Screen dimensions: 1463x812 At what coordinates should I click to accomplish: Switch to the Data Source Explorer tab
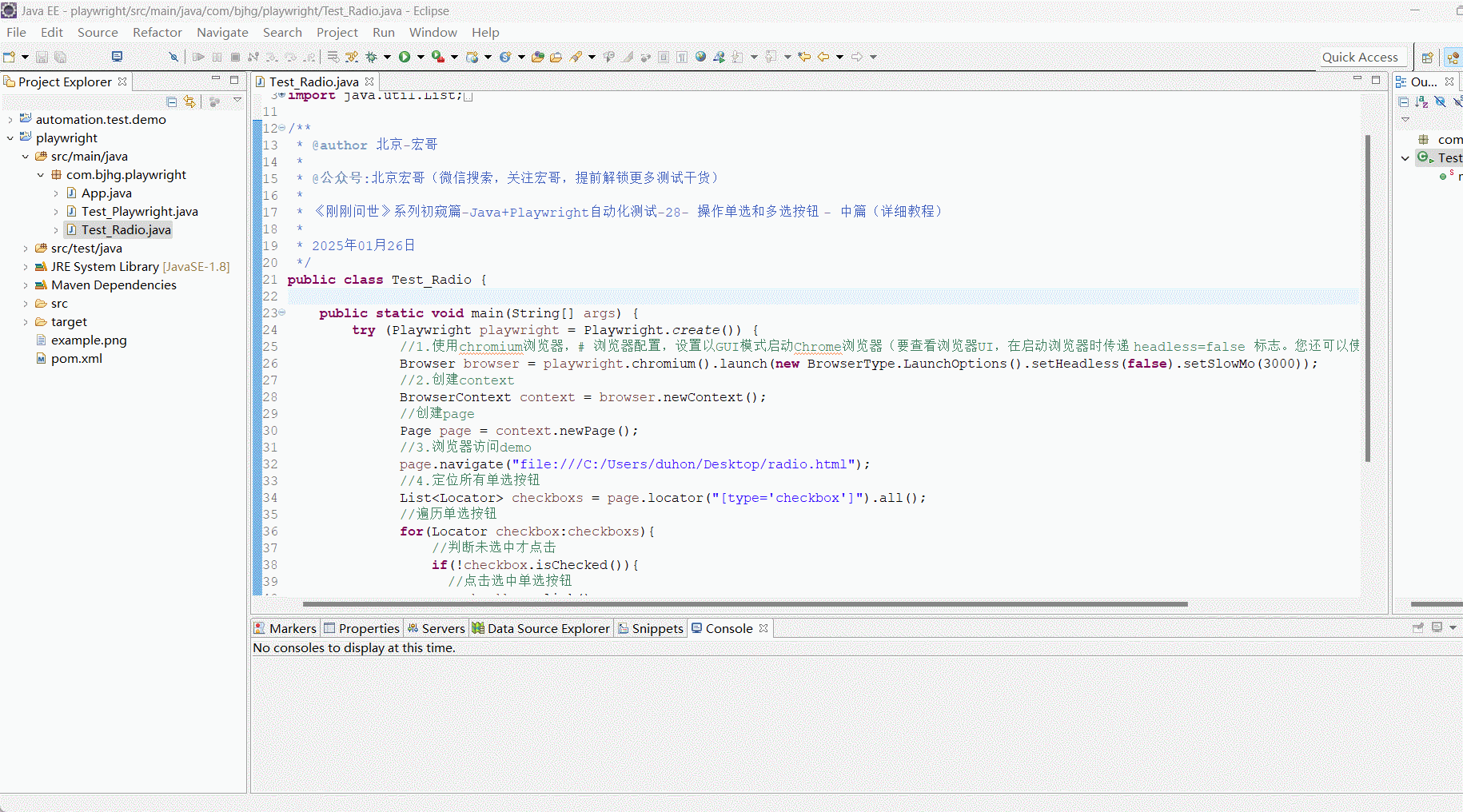click(x=541, y=628)
